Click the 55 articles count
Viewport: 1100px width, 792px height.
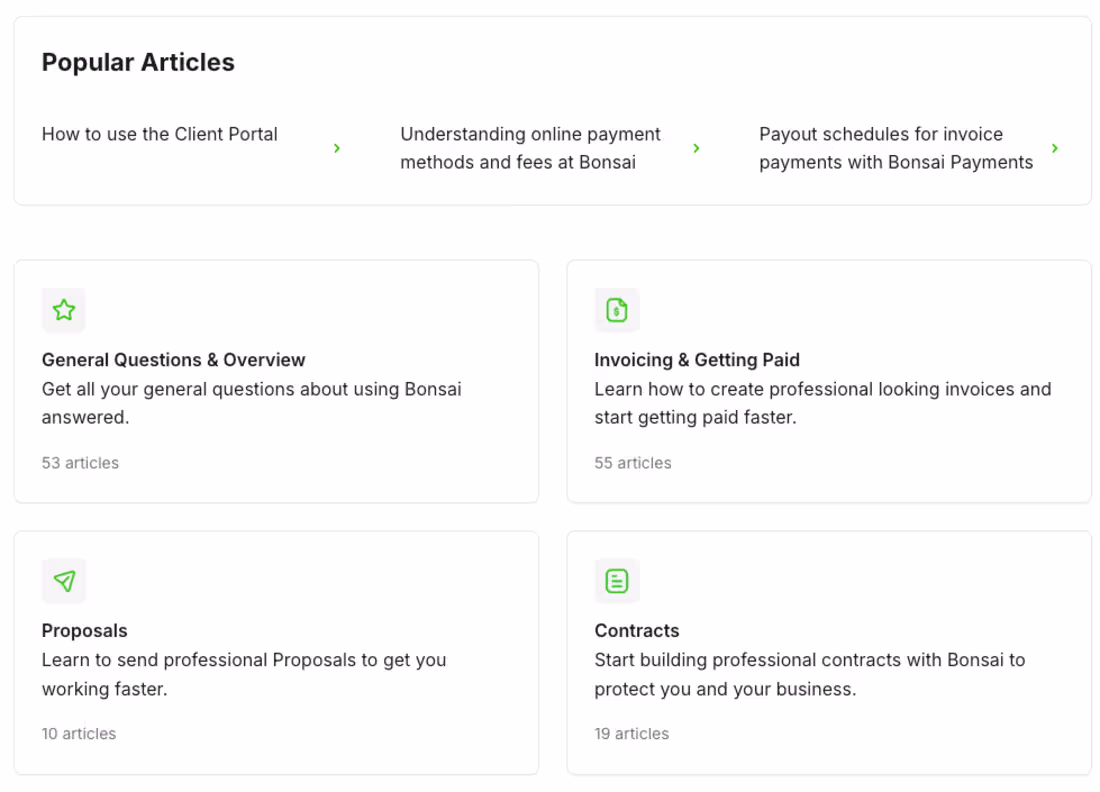pos(633,463)
